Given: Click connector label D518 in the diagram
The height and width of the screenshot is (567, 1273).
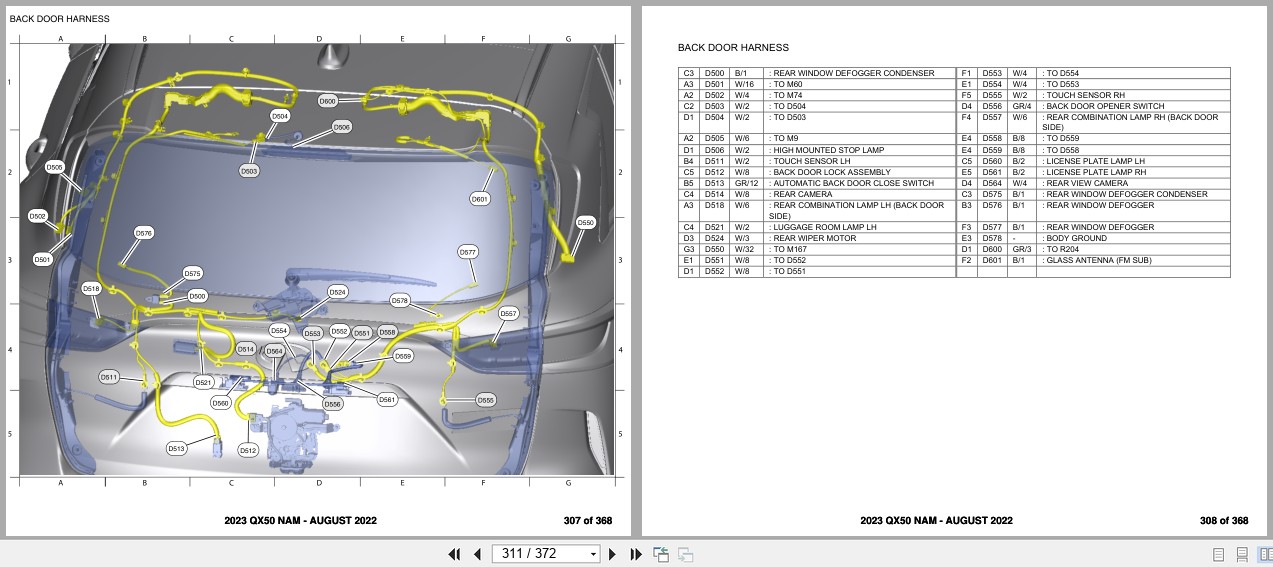Looking at the screenshot, I should click(91, 288).
